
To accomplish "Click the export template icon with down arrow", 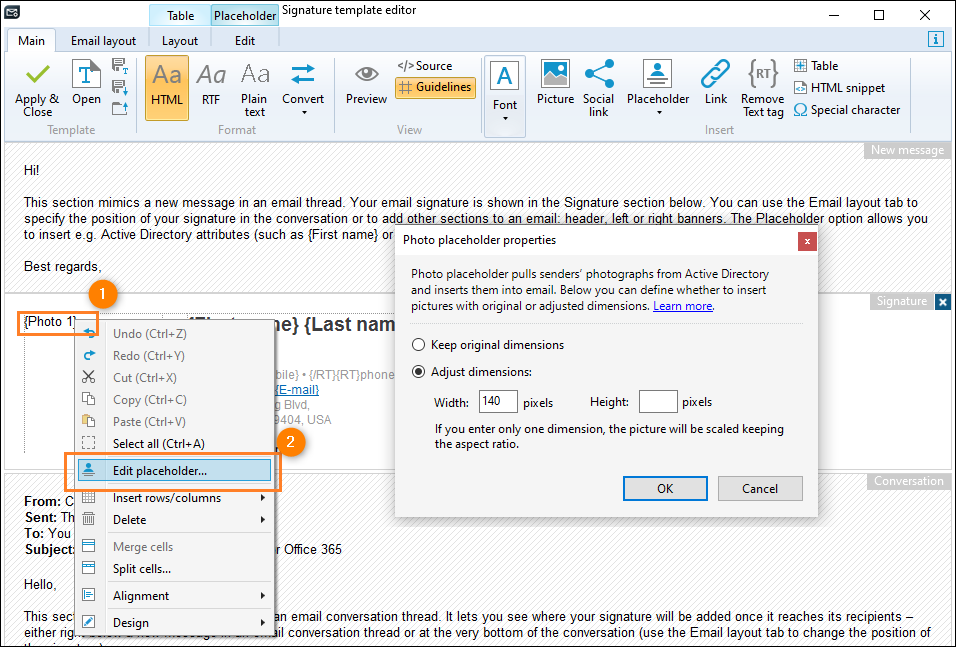I will click(x=120, y=87).
